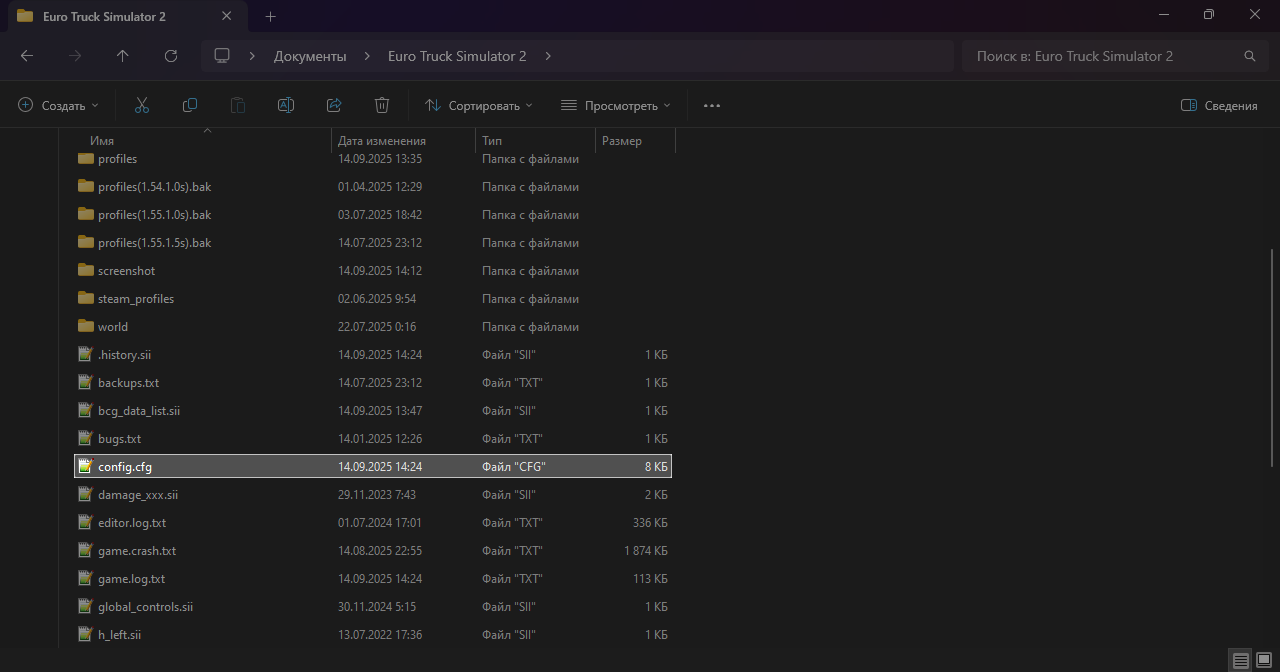Click the Cut scissors icon
The height and width of the screenshot is (672, 1280).
click(142, 105)
